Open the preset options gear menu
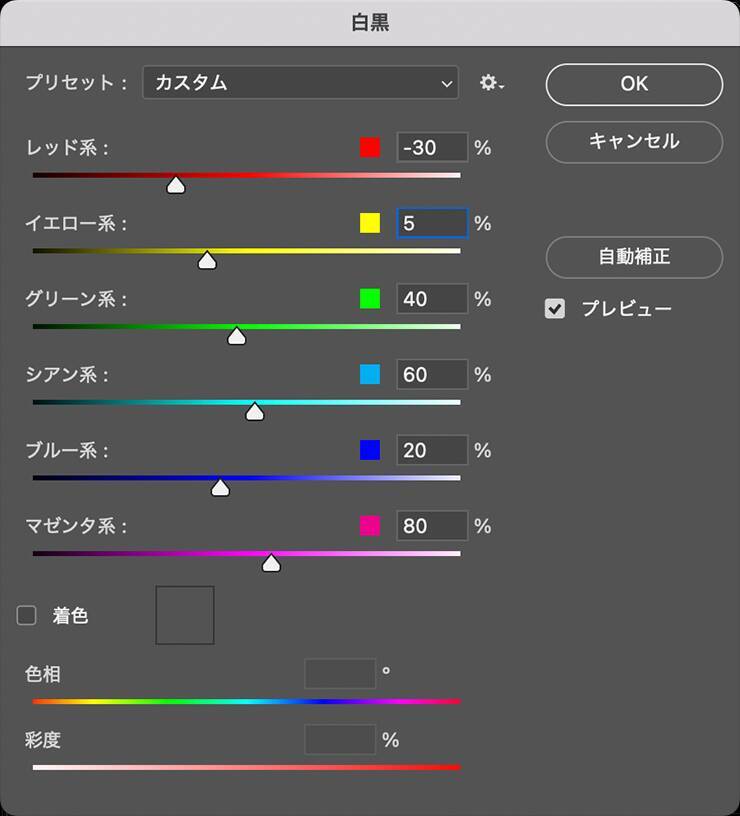The width and height of the screenshot is (740, 816). click(491, 83)
